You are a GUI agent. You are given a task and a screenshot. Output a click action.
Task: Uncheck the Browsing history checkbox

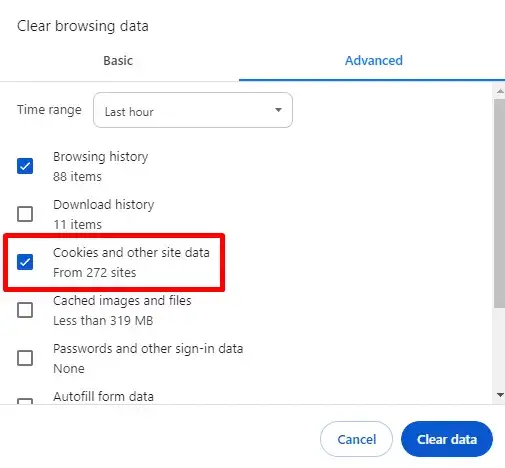25,166
